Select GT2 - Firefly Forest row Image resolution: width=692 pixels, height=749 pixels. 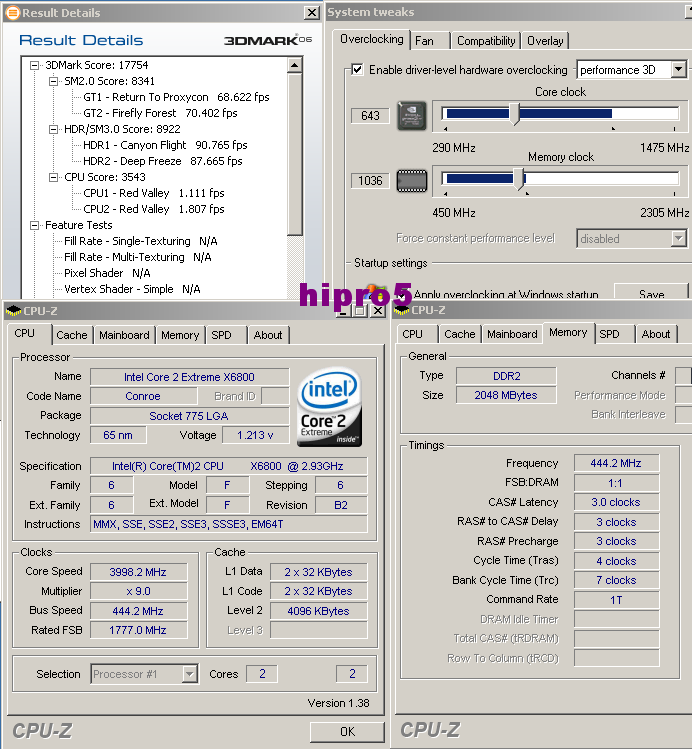point(160,113)
